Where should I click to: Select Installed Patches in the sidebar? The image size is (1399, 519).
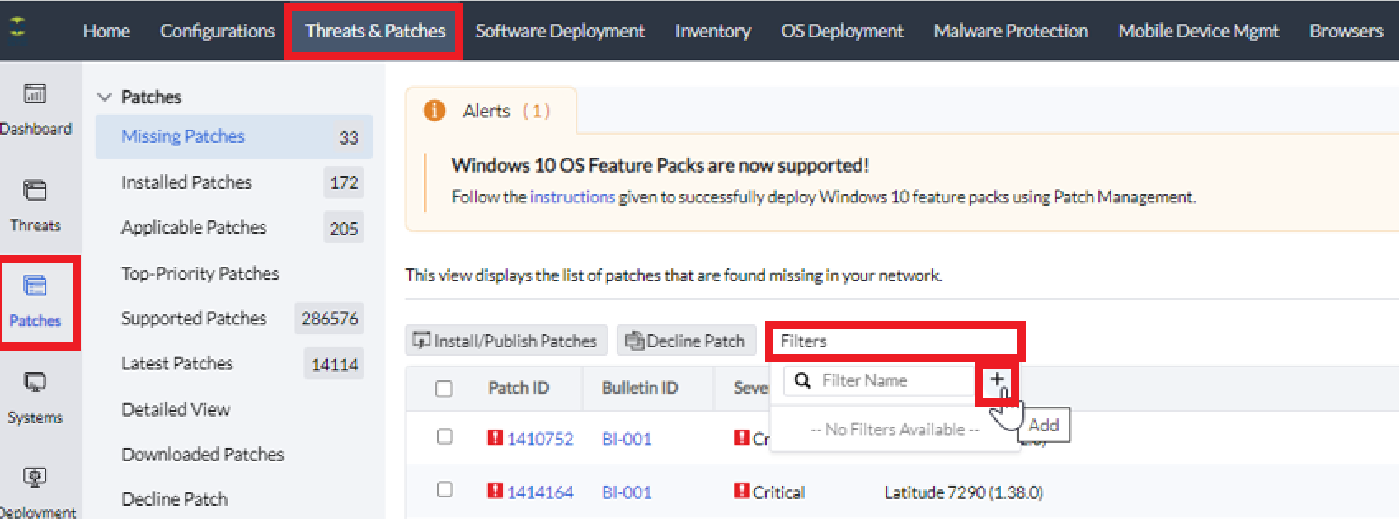click(x=186, y=182)
